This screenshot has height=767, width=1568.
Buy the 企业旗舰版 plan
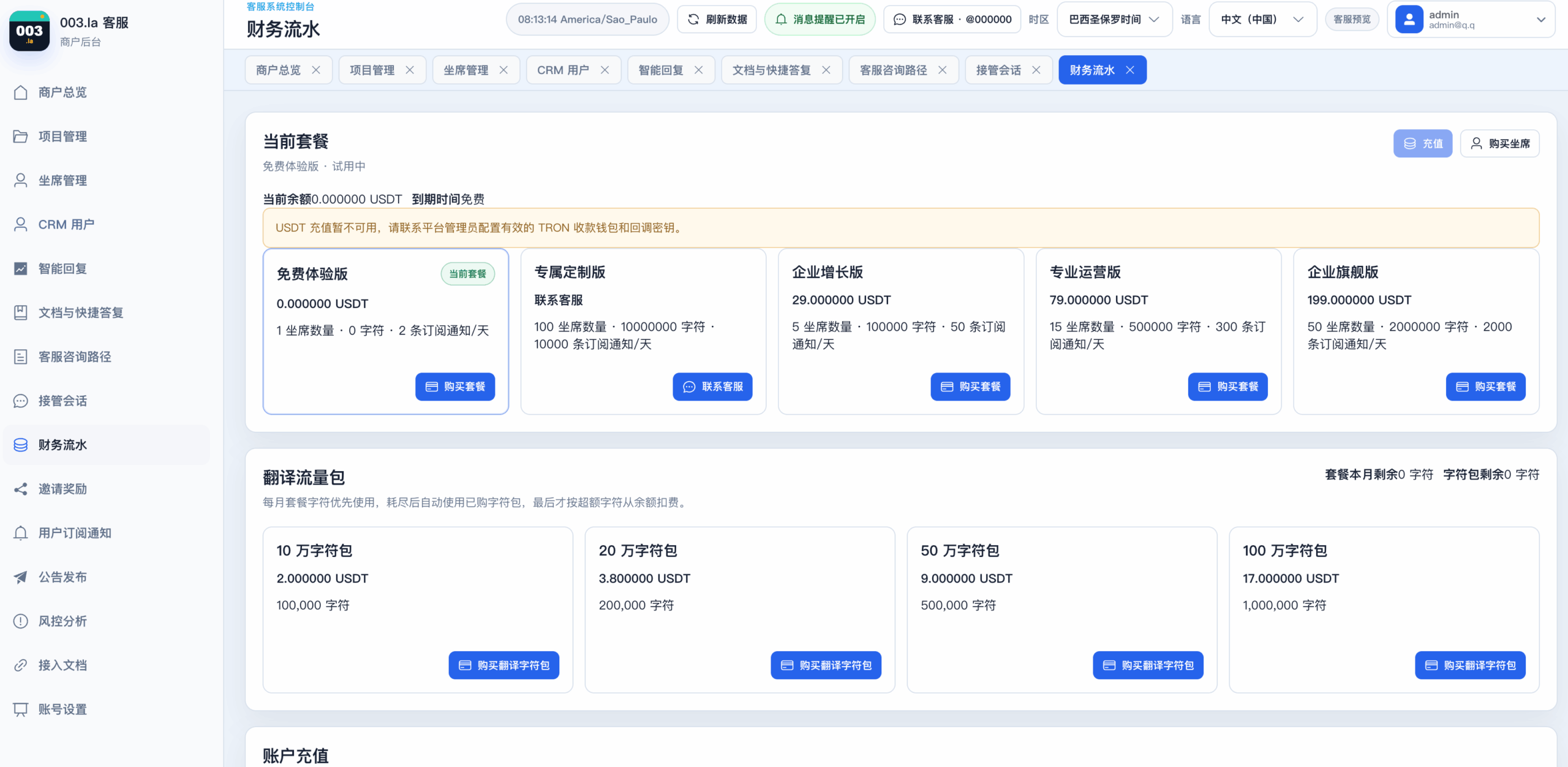point(1485,387)
